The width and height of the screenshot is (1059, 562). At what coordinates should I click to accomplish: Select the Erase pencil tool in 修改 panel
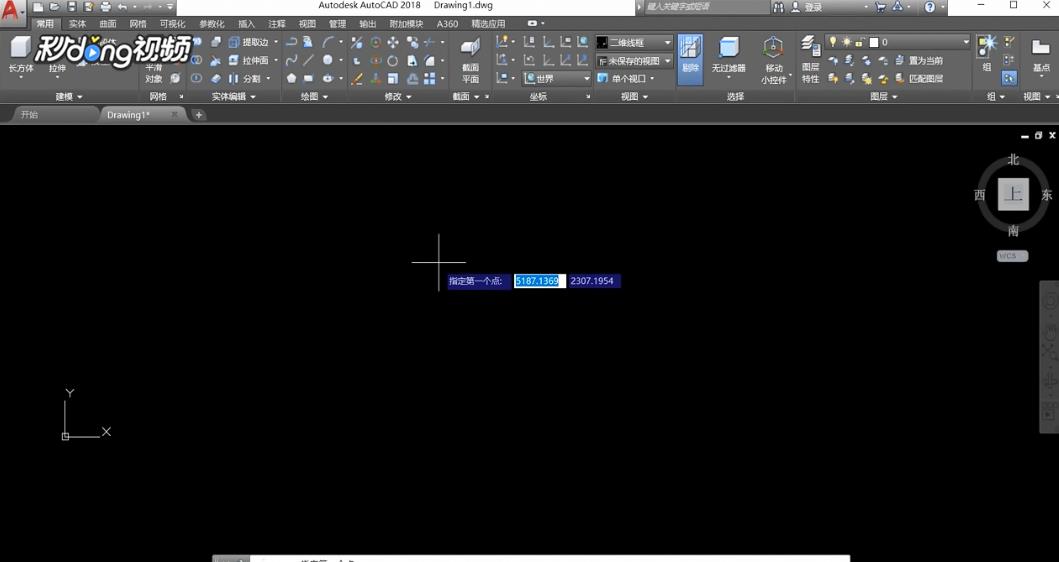[357, 78]
